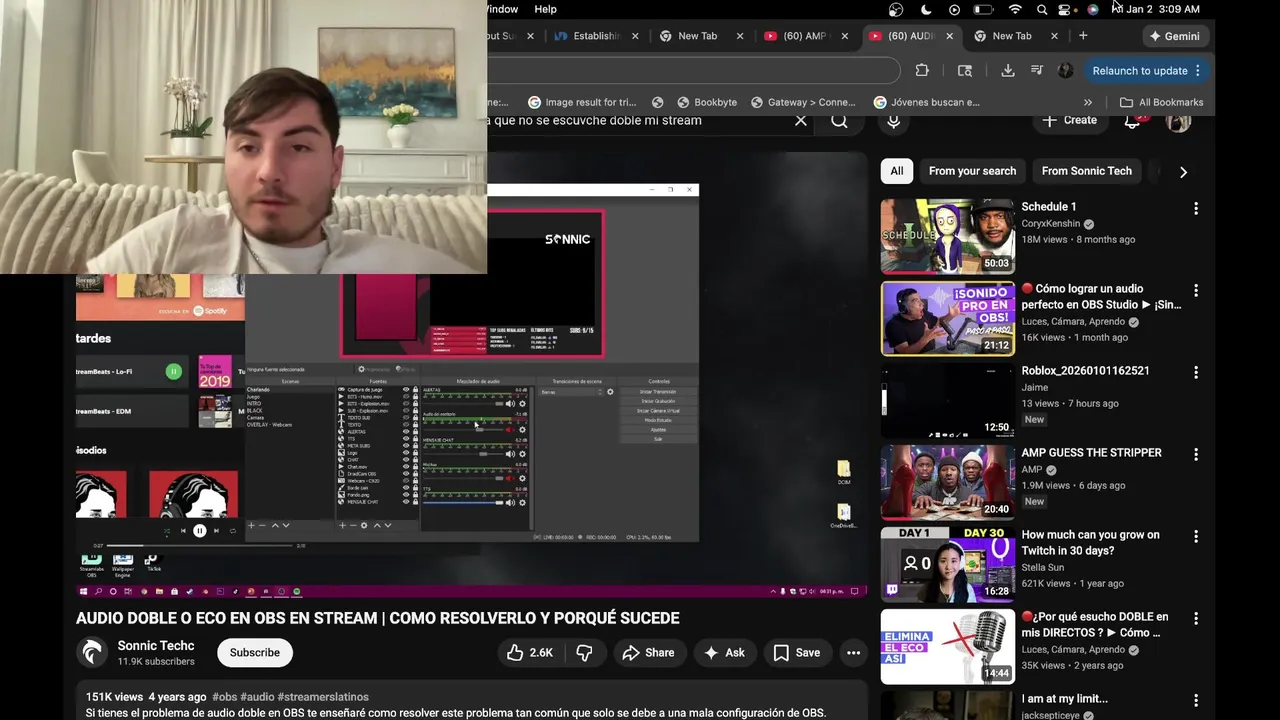The height and width of the screenshot is (720, 1280).
Task: Close the '(60) AMP' tab
Action: 845,36
